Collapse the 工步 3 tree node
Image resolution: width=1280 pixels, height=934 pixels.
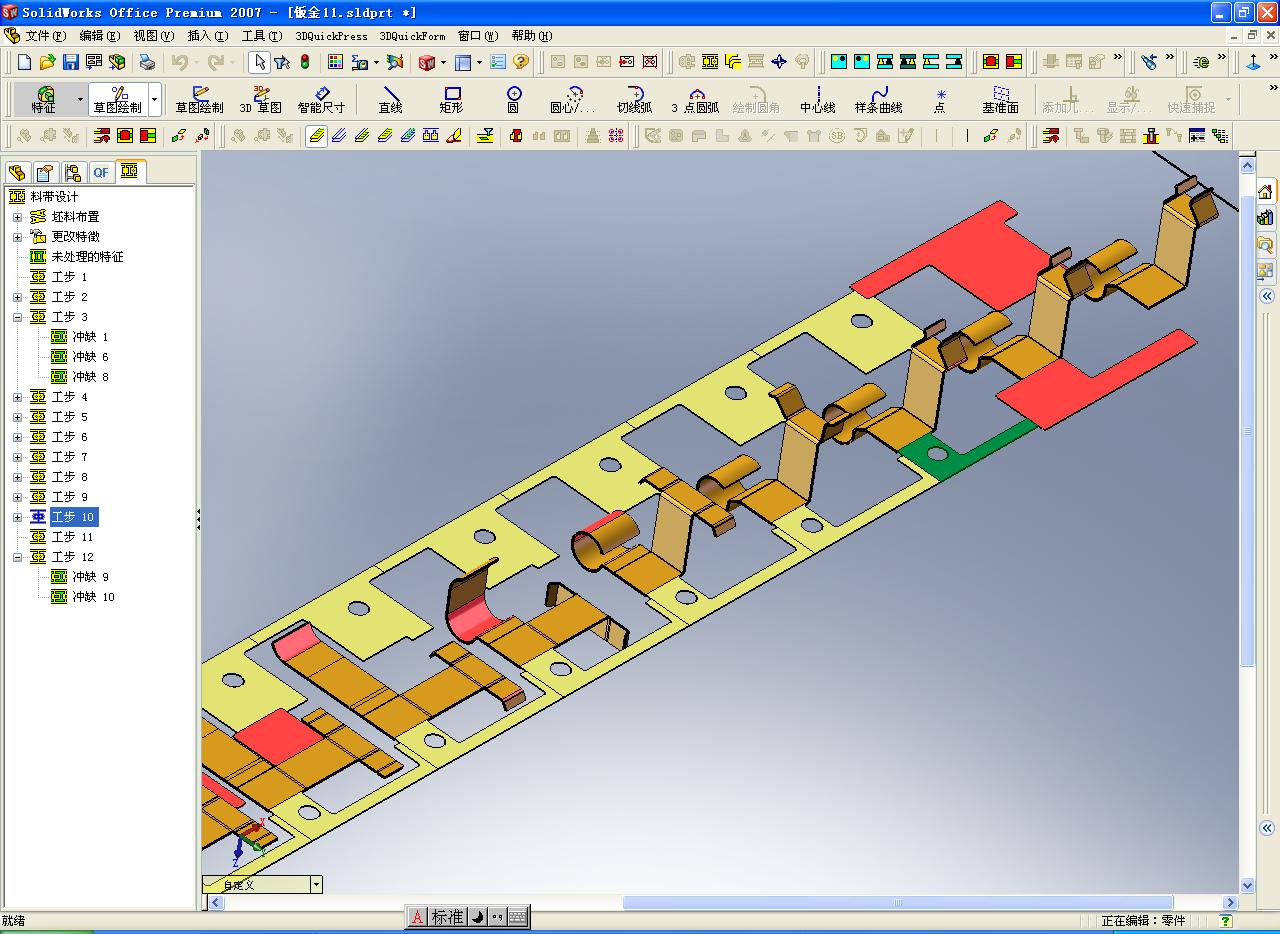(17, 317)
